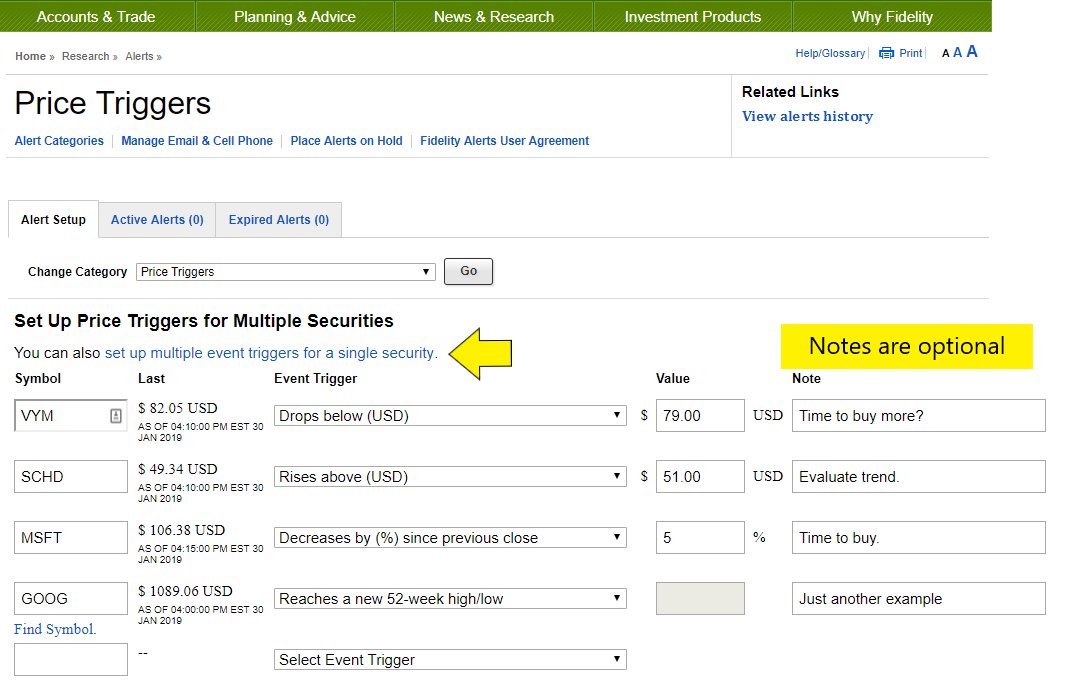
Task: Click the MSFT symbol input field
Action: [x=71, y=538]
